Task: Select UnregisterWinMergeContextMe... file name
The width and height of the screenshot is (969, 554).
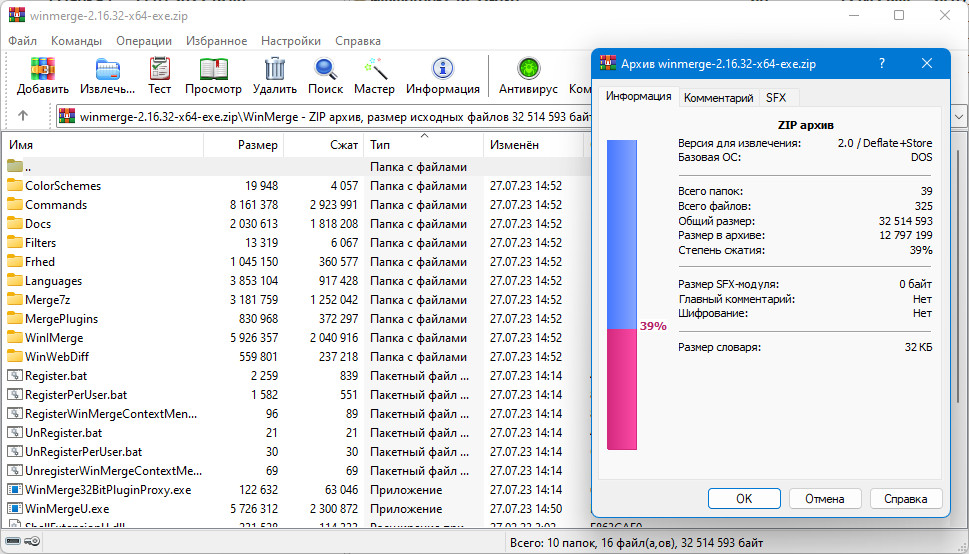Action: click(113, 471)
